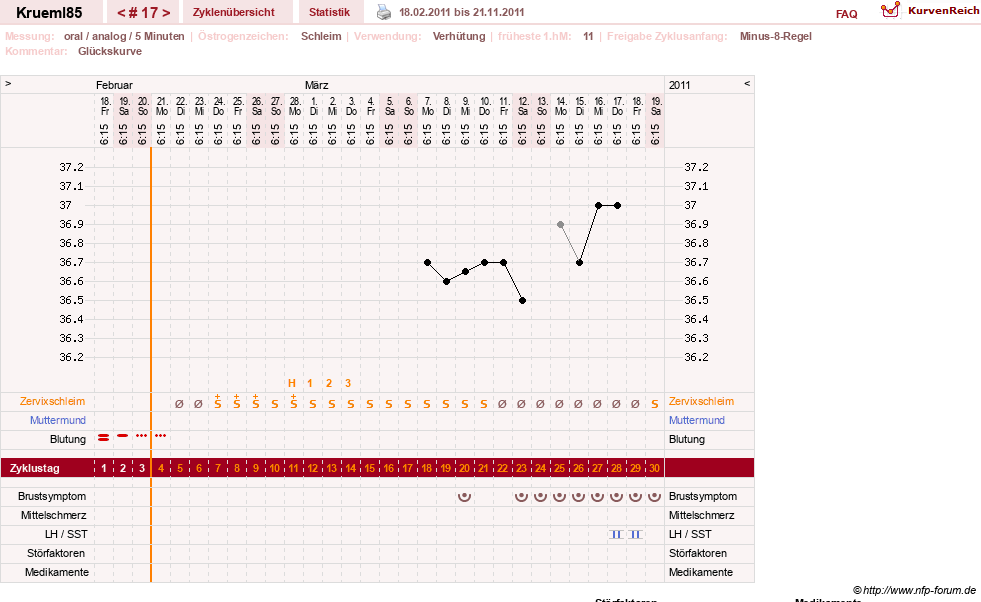Image resolution: width=981 pixels, height=602 pixels.
Task: Click the S+ mucus symbol on cycle day 11
Action: tap(293, 402)
